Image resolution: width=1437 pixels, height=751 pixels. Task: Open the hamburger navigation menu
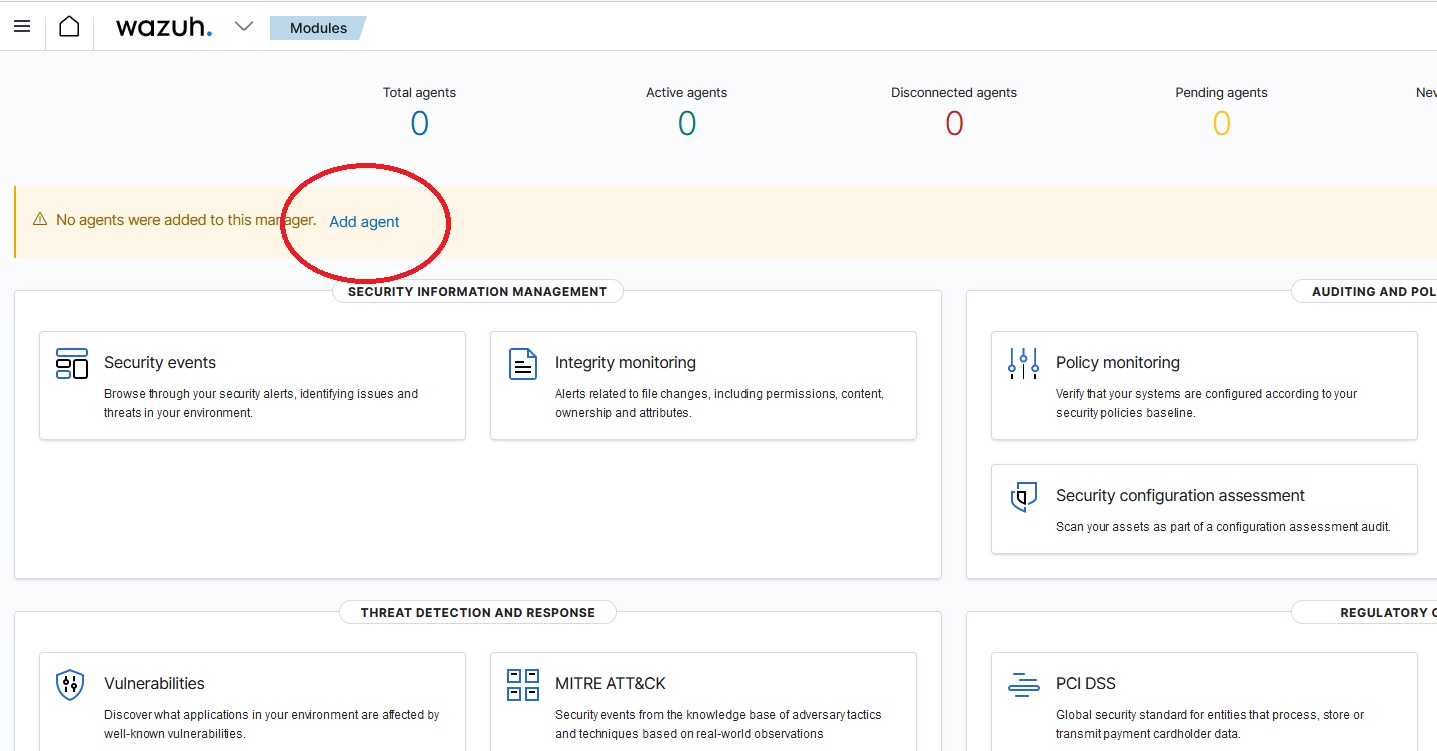(21, 27)
